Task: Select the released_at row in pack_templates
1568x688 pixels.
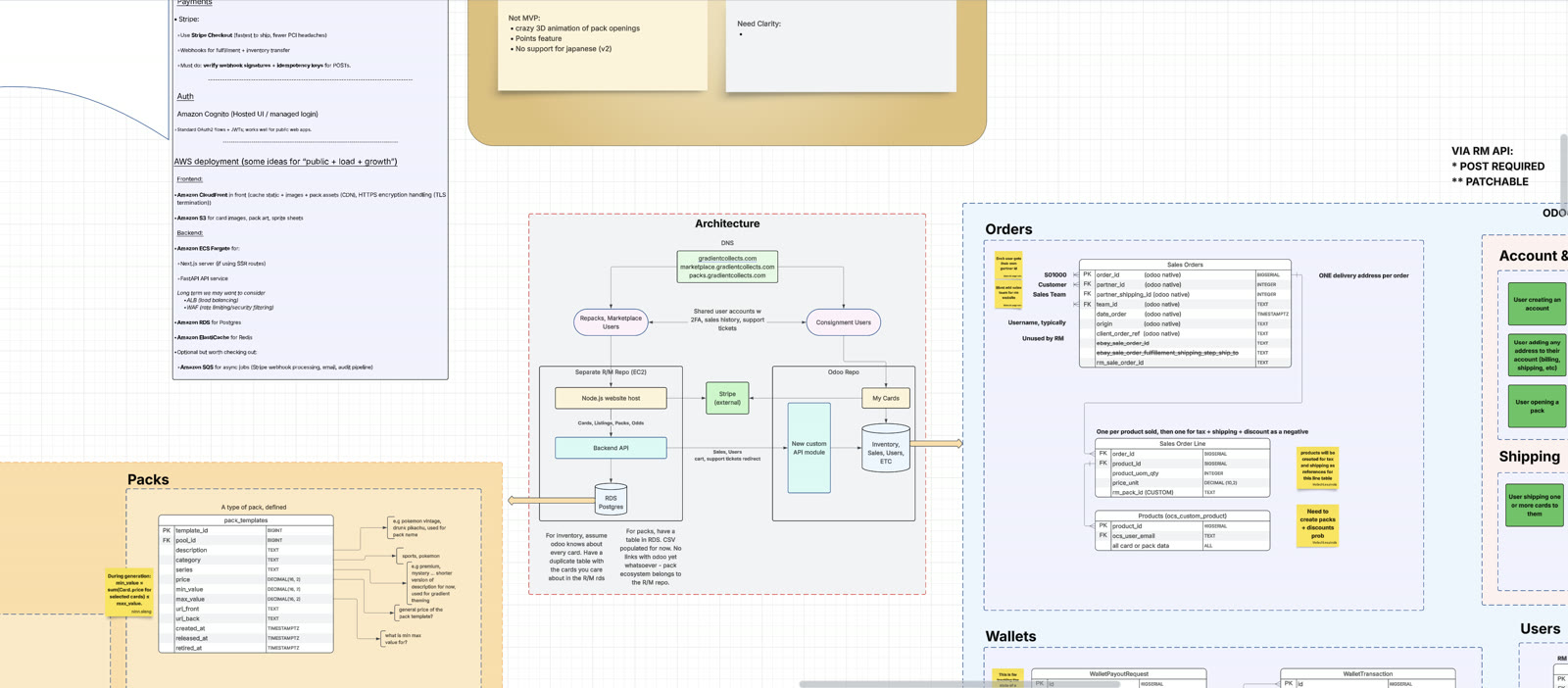Action: pos(246,638)
